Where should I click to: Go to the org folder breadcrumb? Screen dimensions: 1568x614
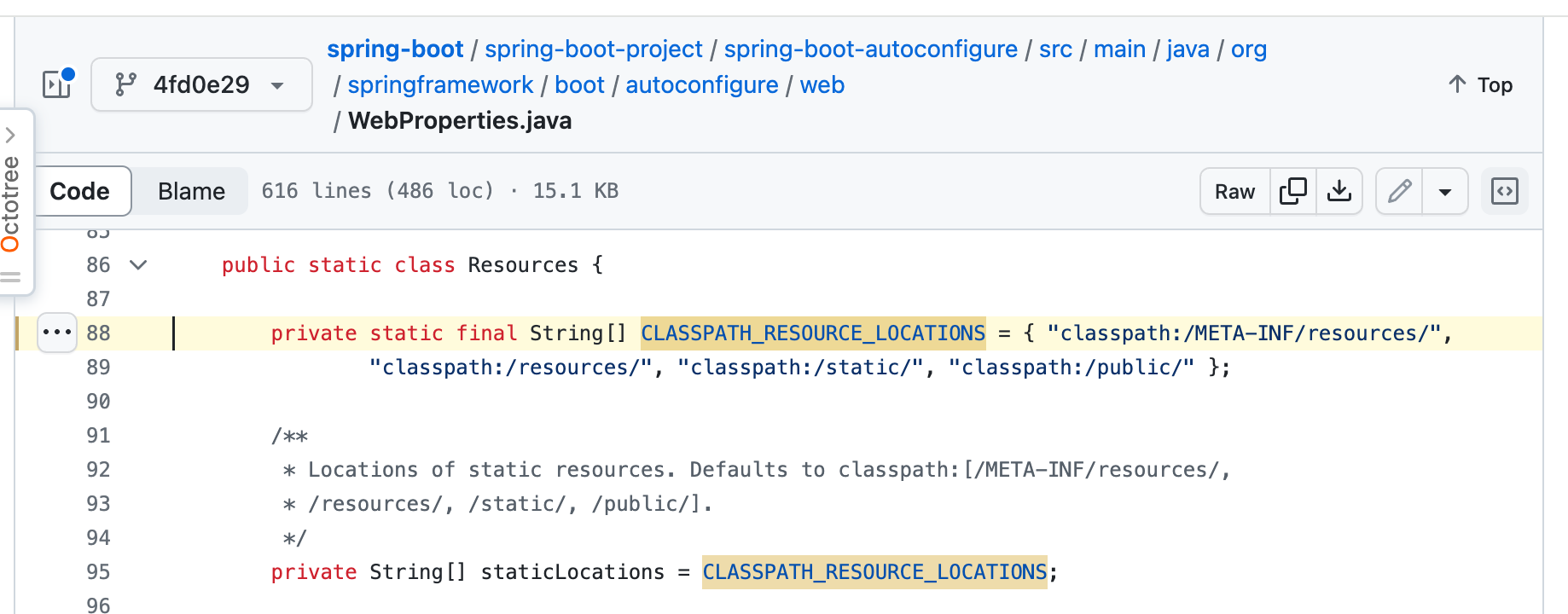coord(1248,49)
